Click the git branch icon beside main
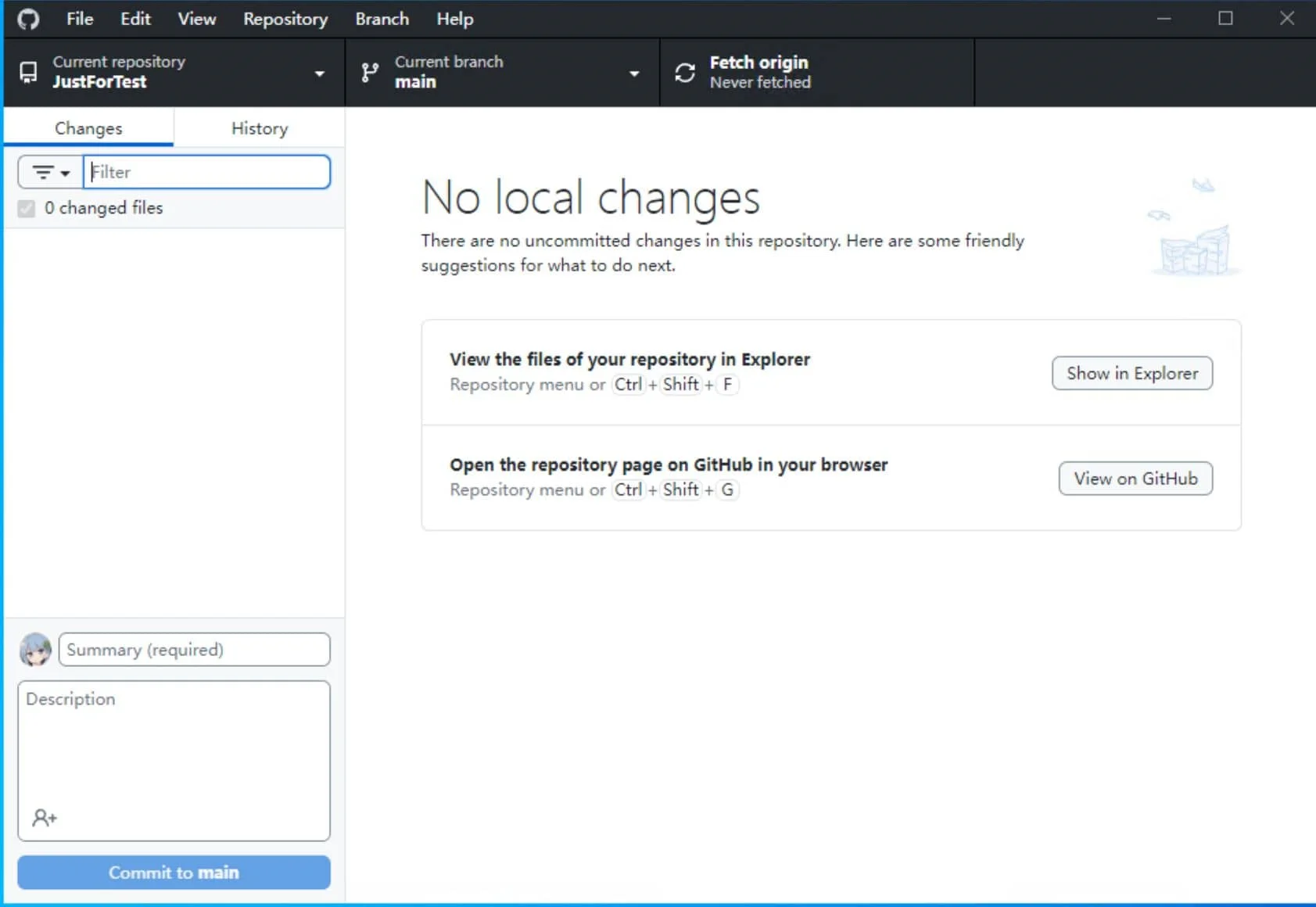1316x907 pixels. (x=370, y=73)
